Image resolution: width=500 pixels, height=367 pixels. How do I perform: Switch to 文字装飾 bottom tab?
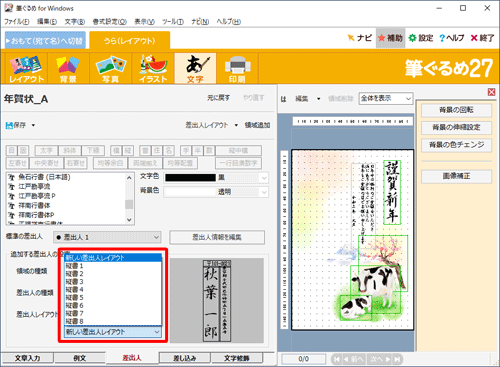236,358
